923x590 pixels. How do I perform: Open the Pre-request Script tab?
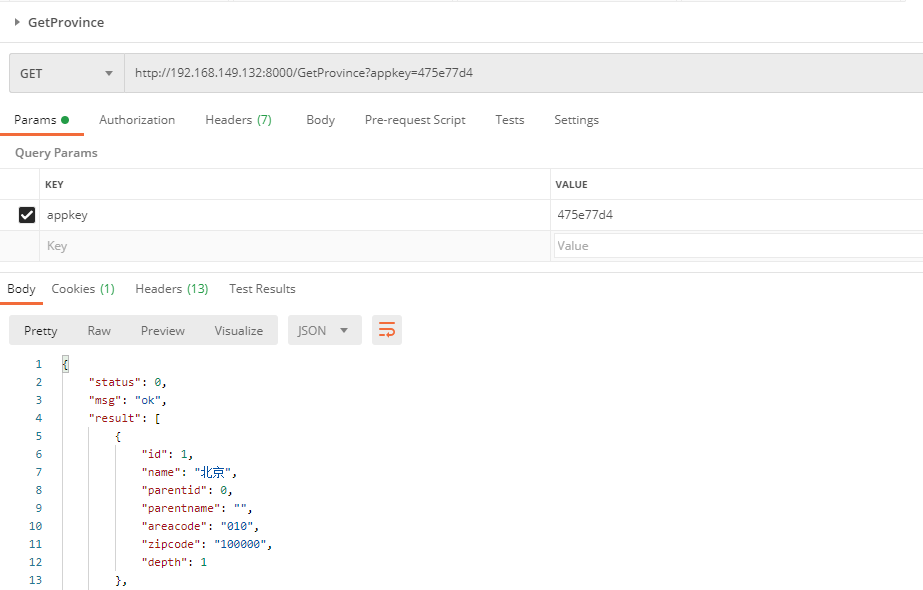pyautogui.click(x=415, y=120)
